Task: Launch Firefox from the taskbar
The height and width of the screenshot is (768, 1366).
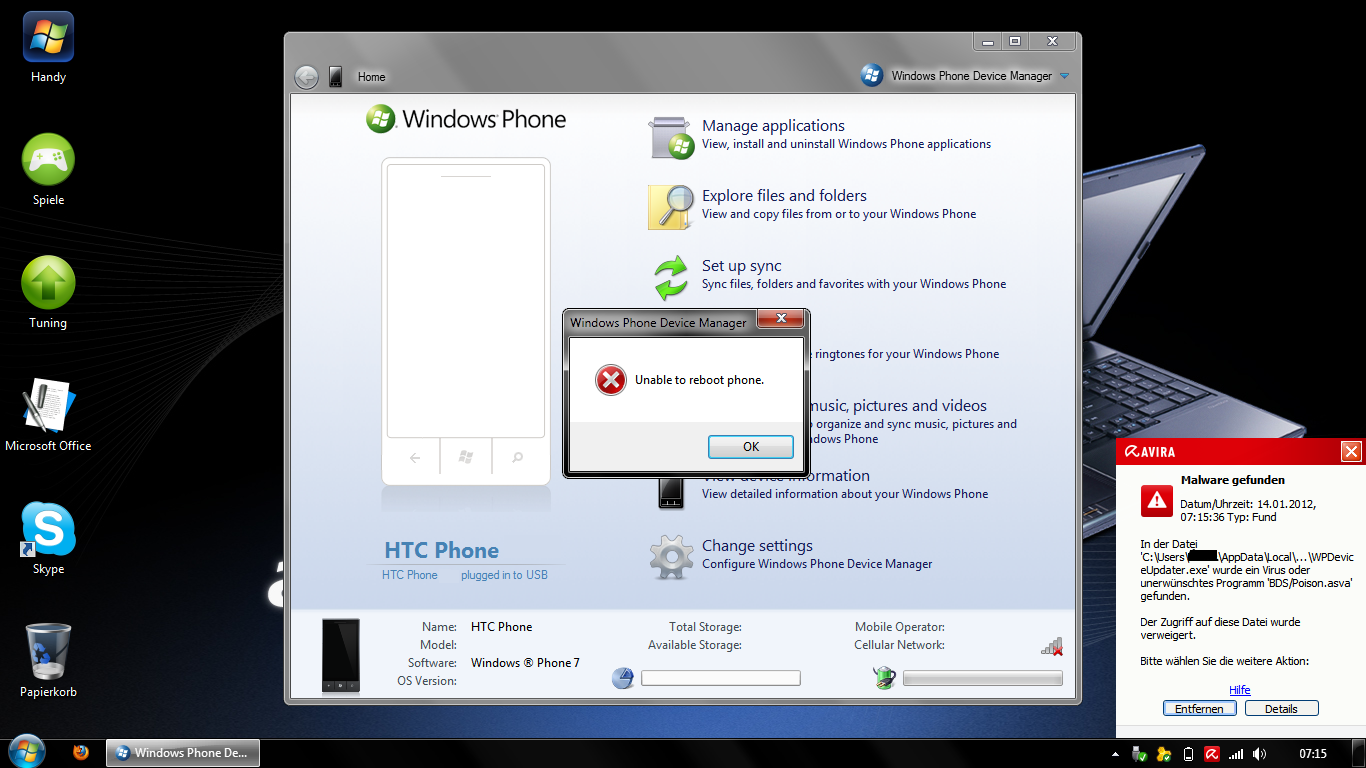Action: (81, 753)
